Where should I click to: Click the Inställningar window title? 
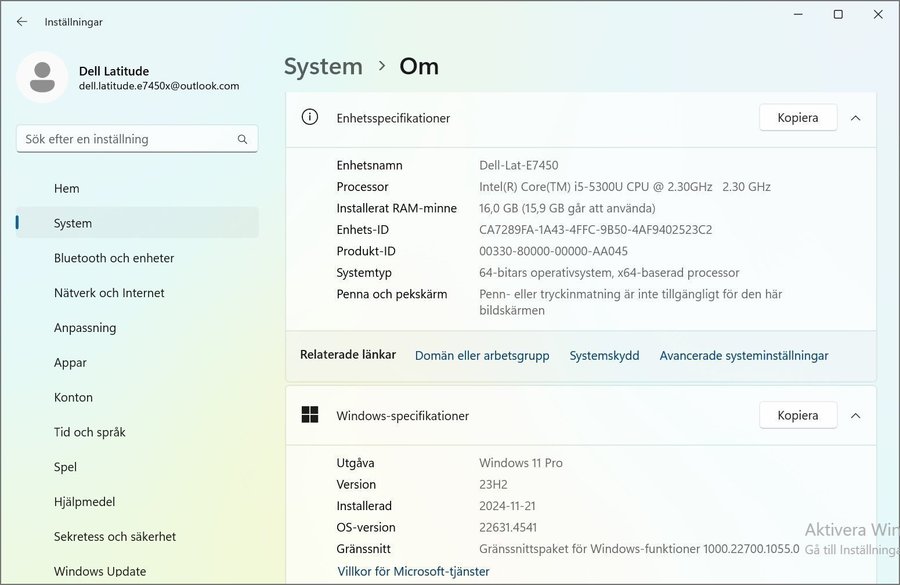73,22
